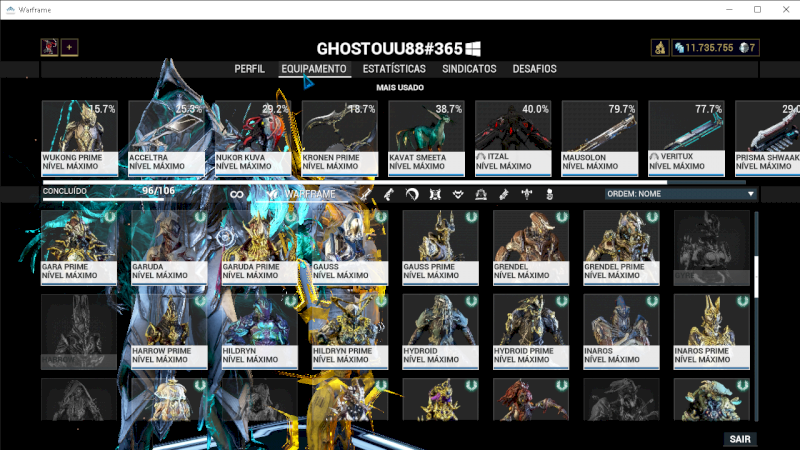Select the Garuda Prime warframe card
This screenshot has width=800, height=450.
click(x=260, y=247)
